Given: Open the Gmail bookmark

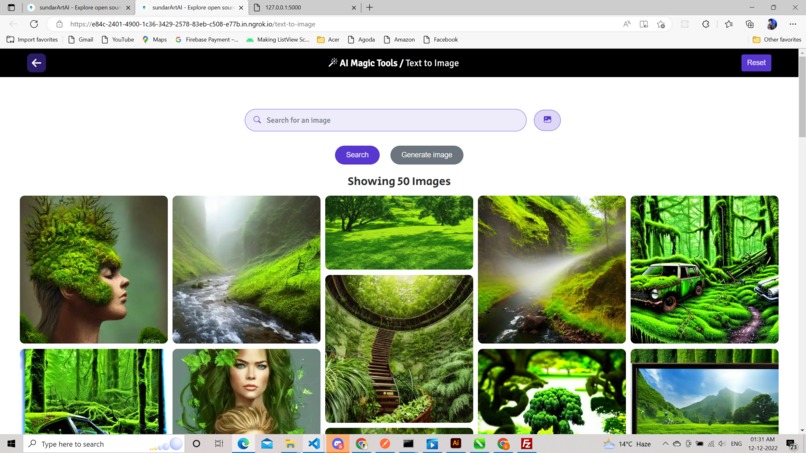Looking at the screenshot, I should (80, 39).
